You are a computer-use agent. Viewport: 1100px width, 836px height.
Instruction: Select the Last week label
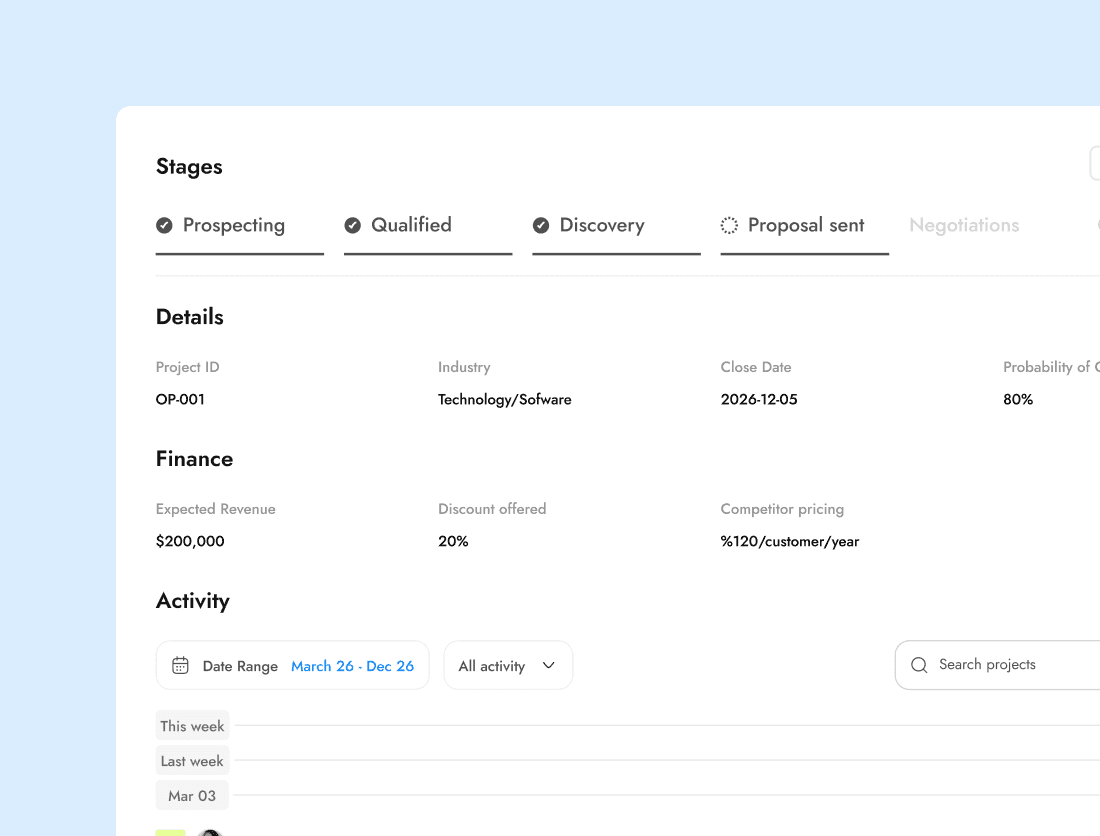(192, 761)
